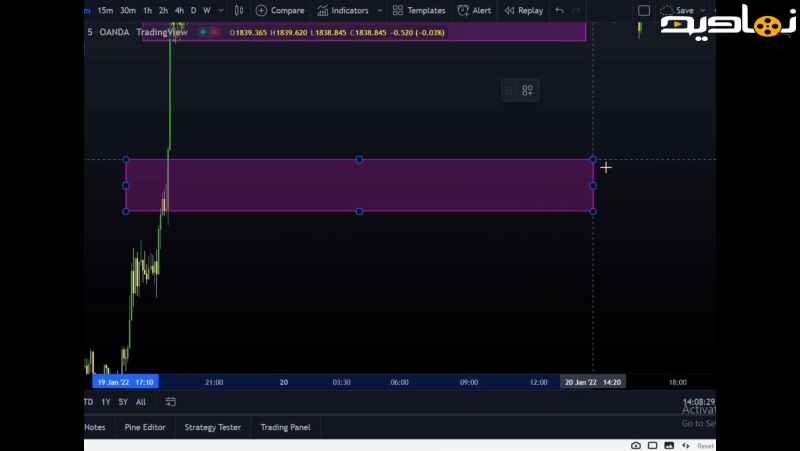Select the rectangle's top-left handle
Viewport: 800px width, 451px height.
point(126,160)
